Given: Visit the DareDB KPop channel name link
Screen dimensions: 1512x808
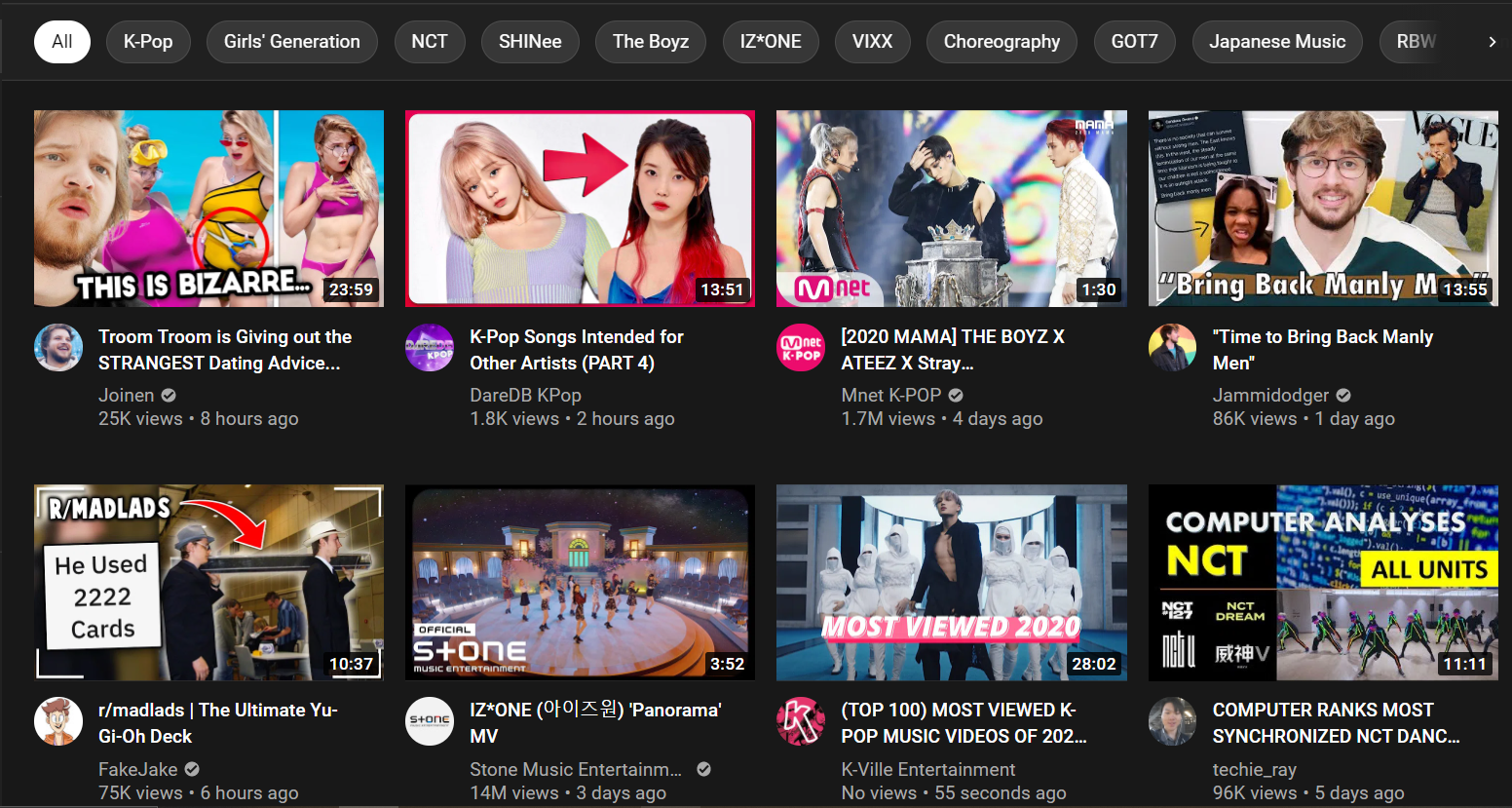Looking at the screenshot, I should click(x=525, y=395).
